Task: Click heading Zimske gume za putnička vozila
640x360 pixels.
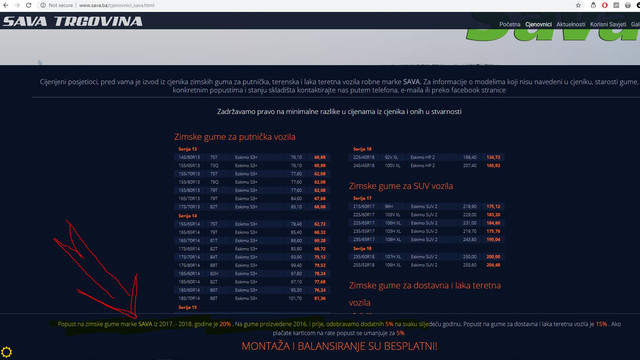Action: pyautogui.click(x=235, y=137)
